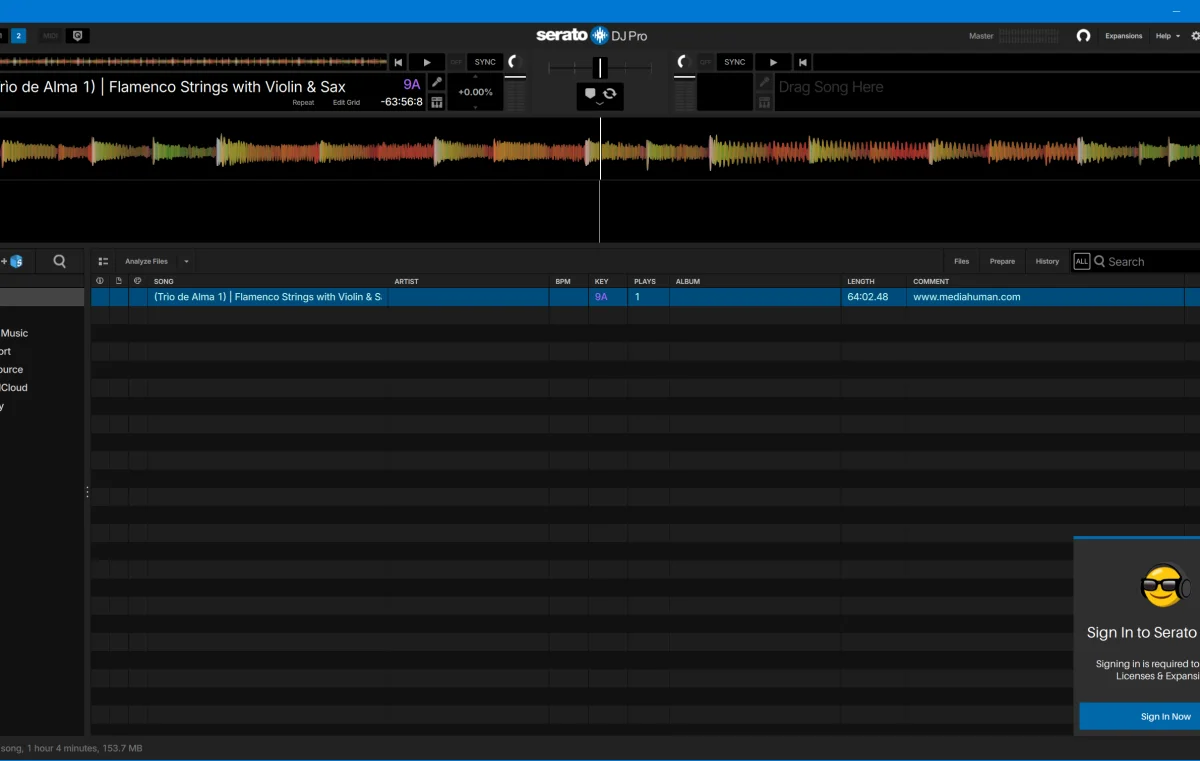Open the Help dropdown menu
This screenshot has height=761, width=1200.
[x=1167, y=36]
